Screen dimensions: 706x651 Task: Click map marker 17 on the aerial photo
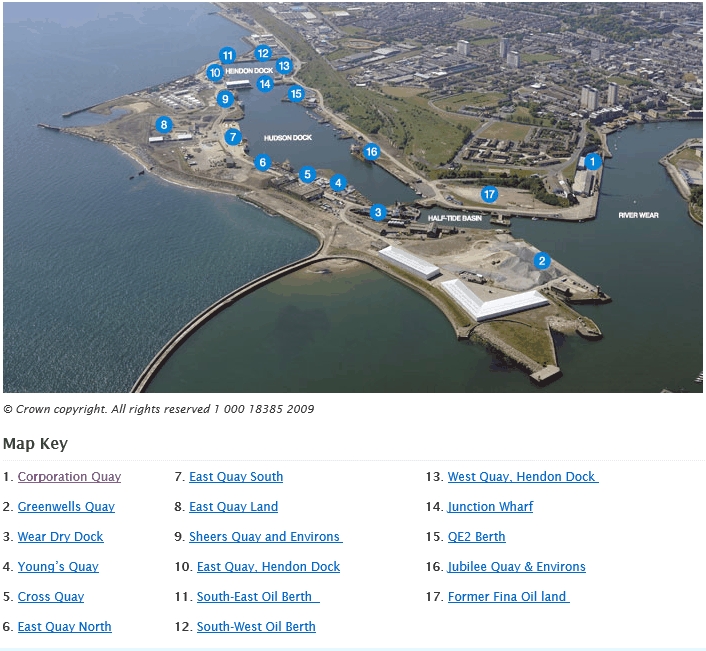489,194
